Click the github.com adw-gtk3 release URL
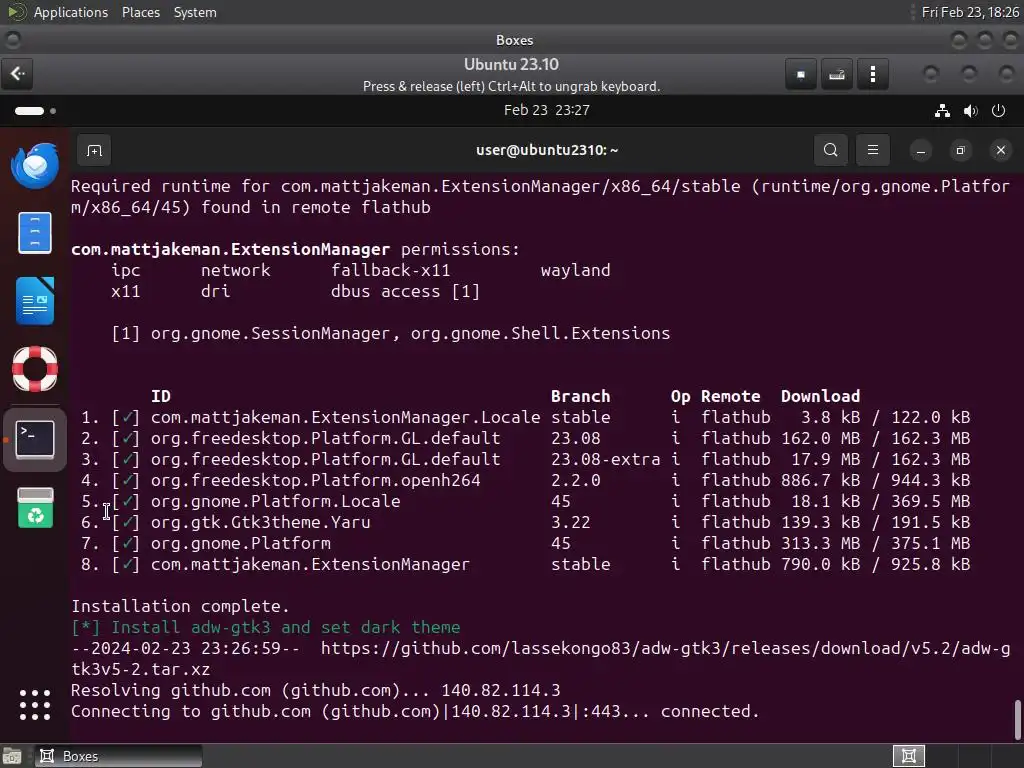This screenshot has width=1024, height=768. [541, 659]
